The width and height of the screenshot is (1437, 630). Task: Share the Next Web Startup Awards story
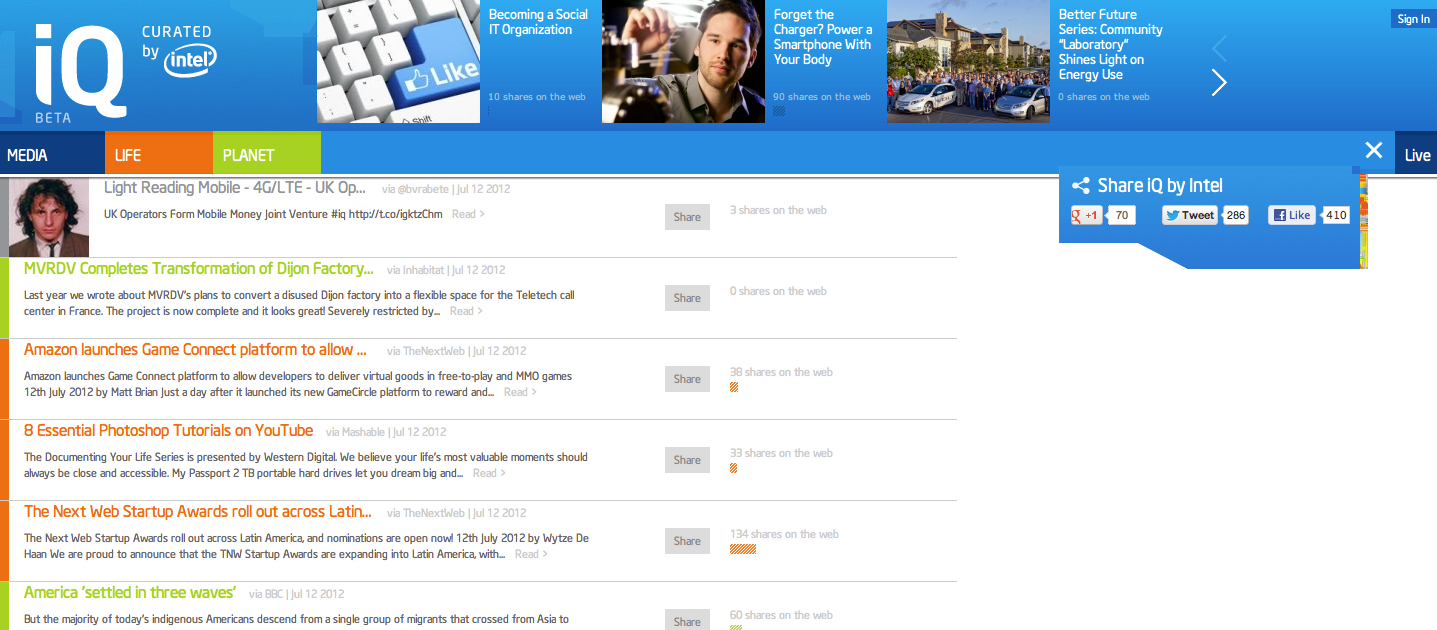pyautogui.click(x=687, y=541)
